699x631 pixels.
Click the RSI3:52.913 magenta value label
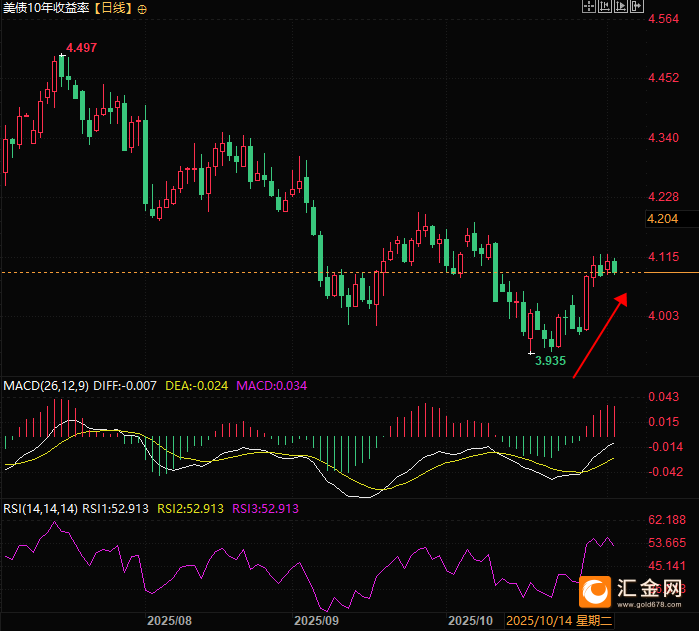266,508
